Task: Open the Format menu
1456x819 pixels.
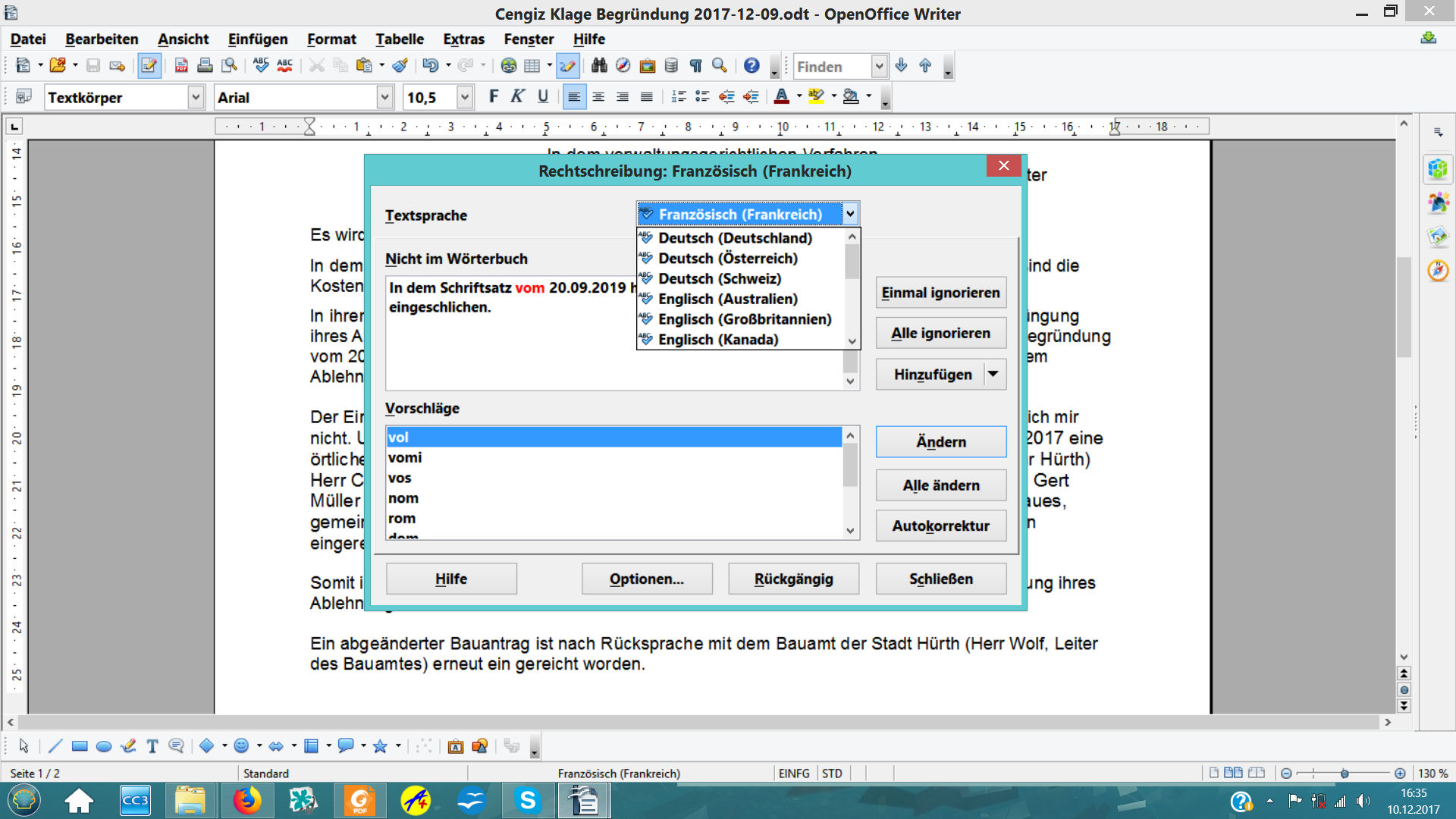Action: (x=331, y=39)
